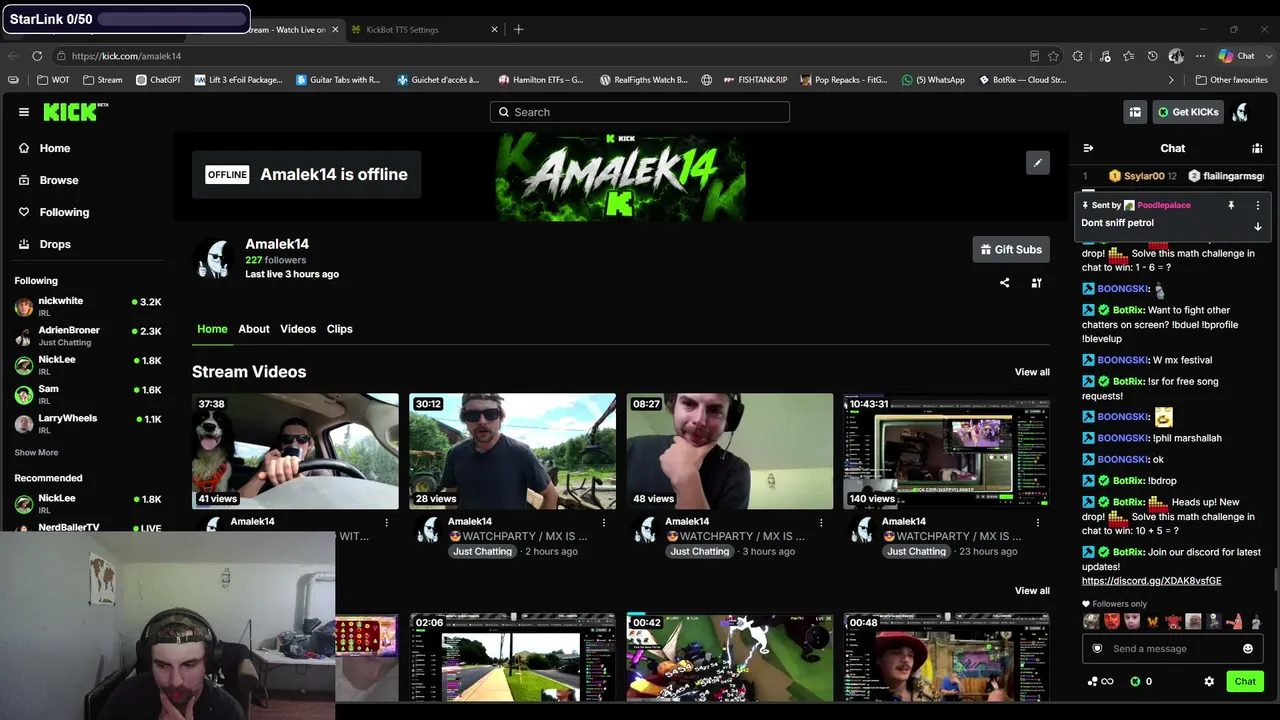Screen dimensions: 1280x720
Task: Open a new browser tab
Action: pos(518,30)
